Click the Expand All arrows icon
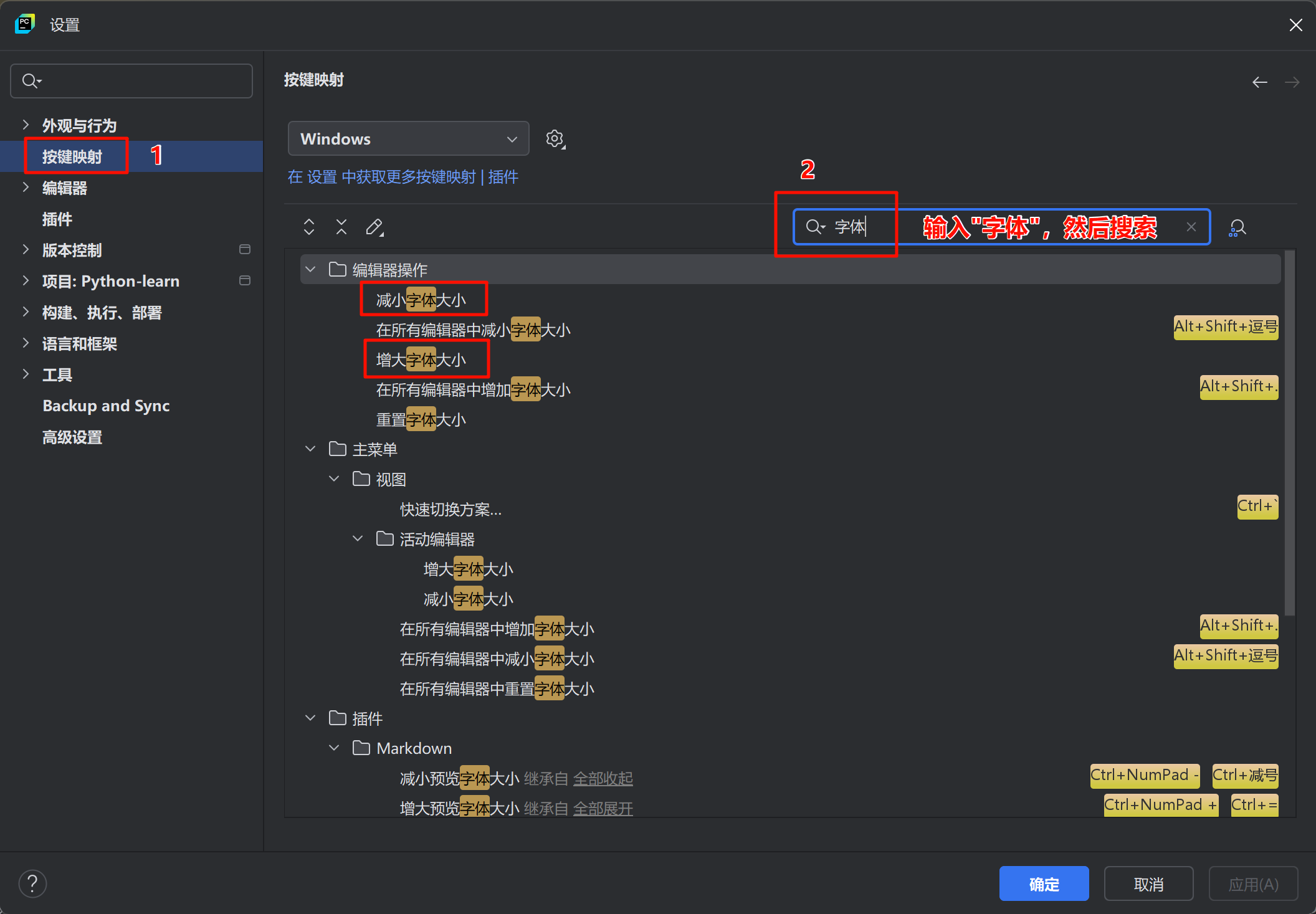This screenshot has width=1316, height=914. (309, 227)
